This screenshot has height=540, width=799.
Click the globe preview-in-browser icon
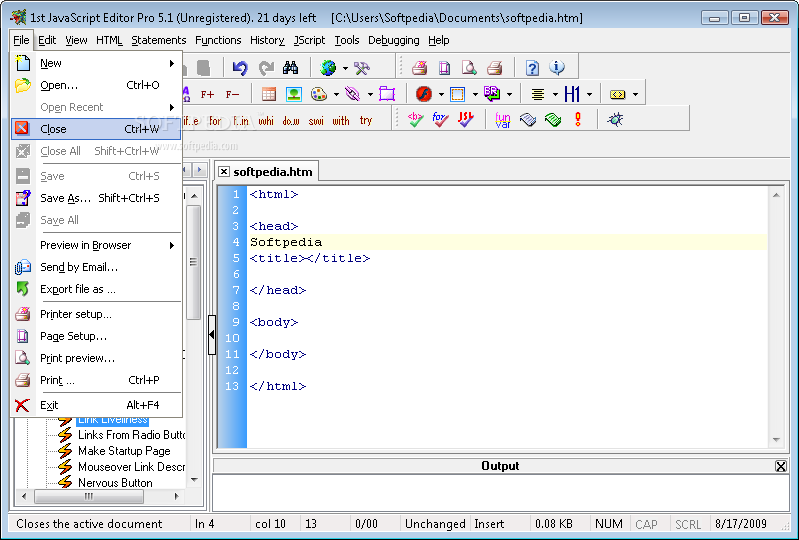pos(328,68)
